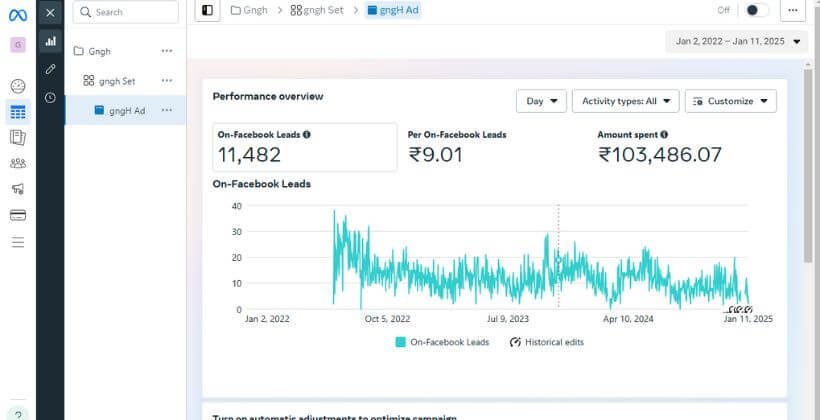This screenshot has height=420, width=820.
Task: Toggle the gngH Ad on/off switch
Action: pyautogui.click(x=756, y=10)
